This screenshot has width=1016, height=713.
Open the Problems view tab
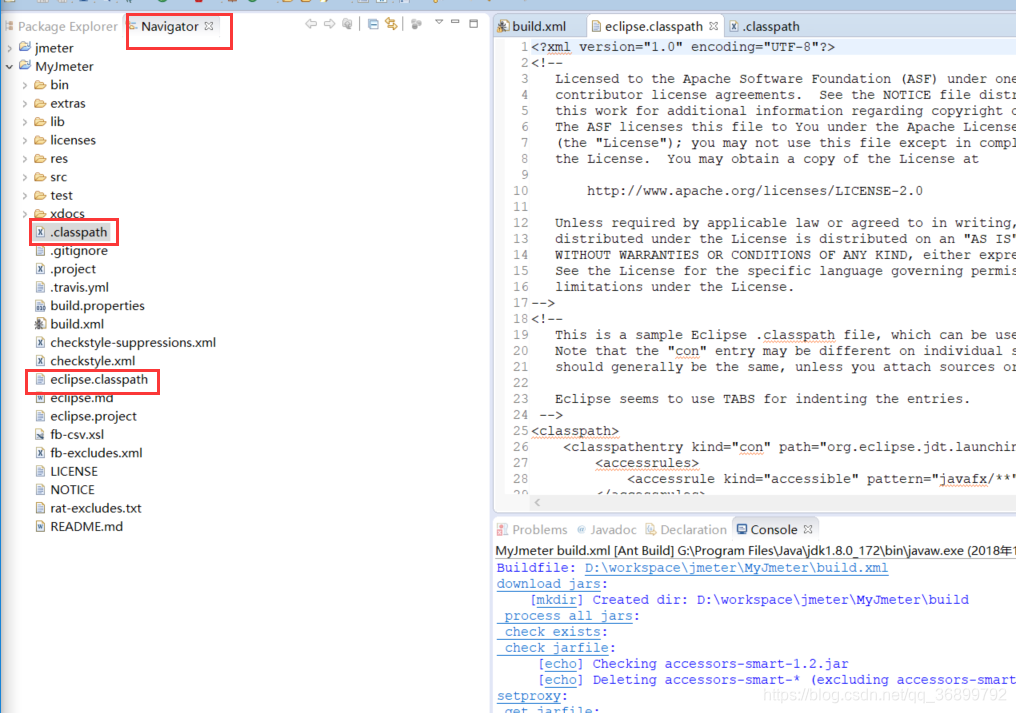coord(532,530)
